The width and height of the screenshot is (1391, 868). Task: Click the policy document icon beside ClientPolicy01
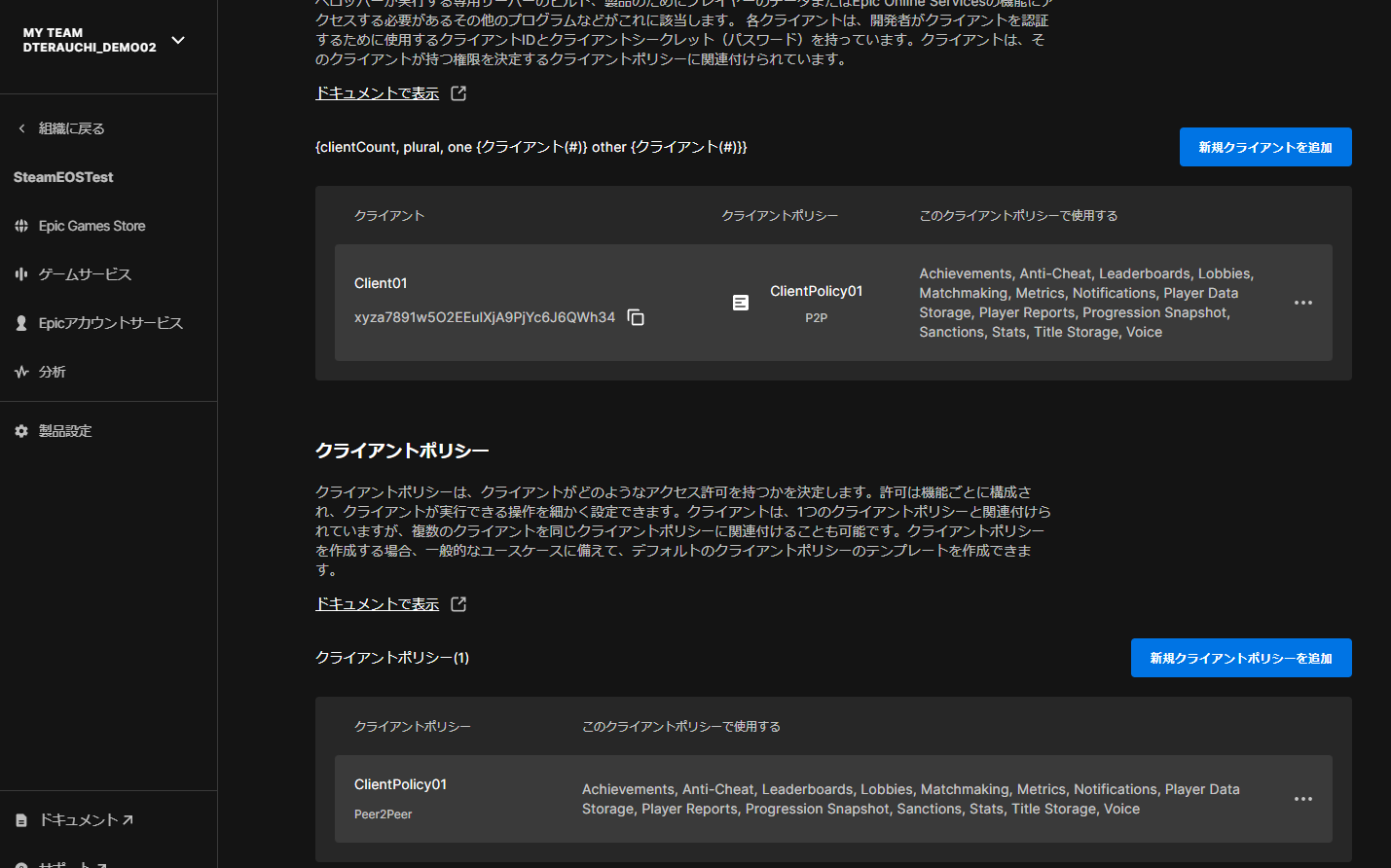741,303
